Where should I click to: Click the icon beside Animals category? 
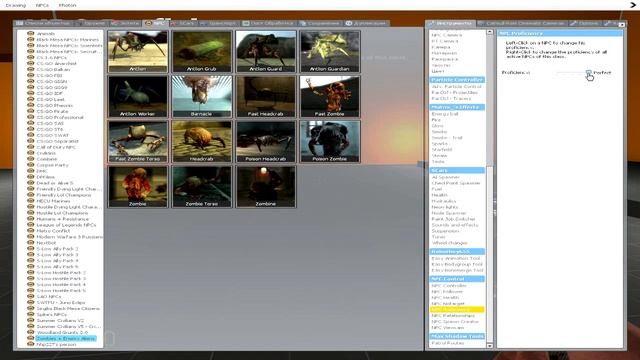[x=31, y=33]
